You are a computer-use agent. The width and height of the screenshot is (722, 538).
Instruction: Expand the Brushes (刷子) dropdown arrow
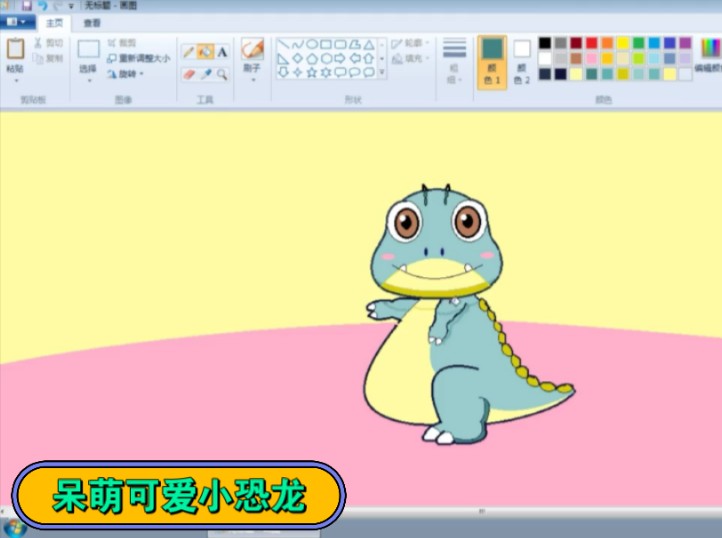tap(253, 80)
